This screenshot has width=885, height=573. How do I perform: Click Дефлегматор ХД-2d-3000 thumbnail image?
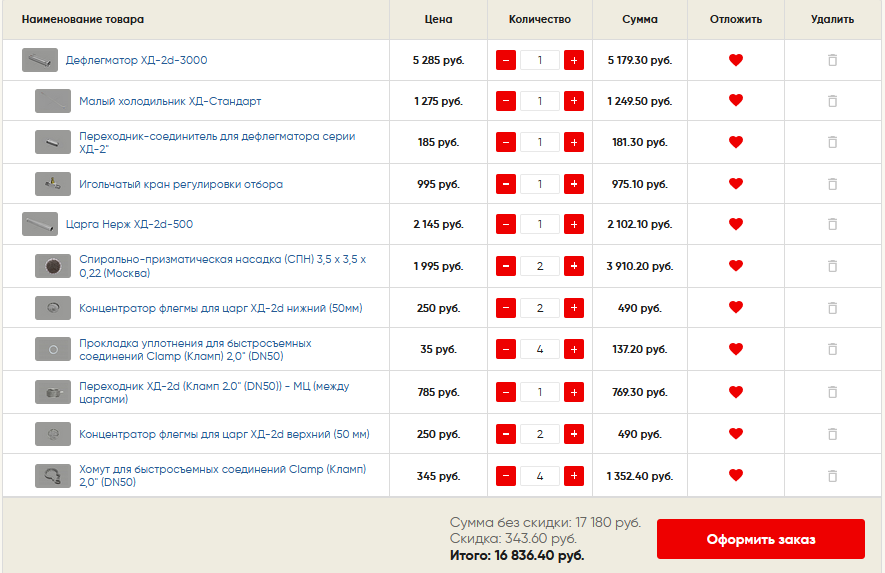[40, 60]
